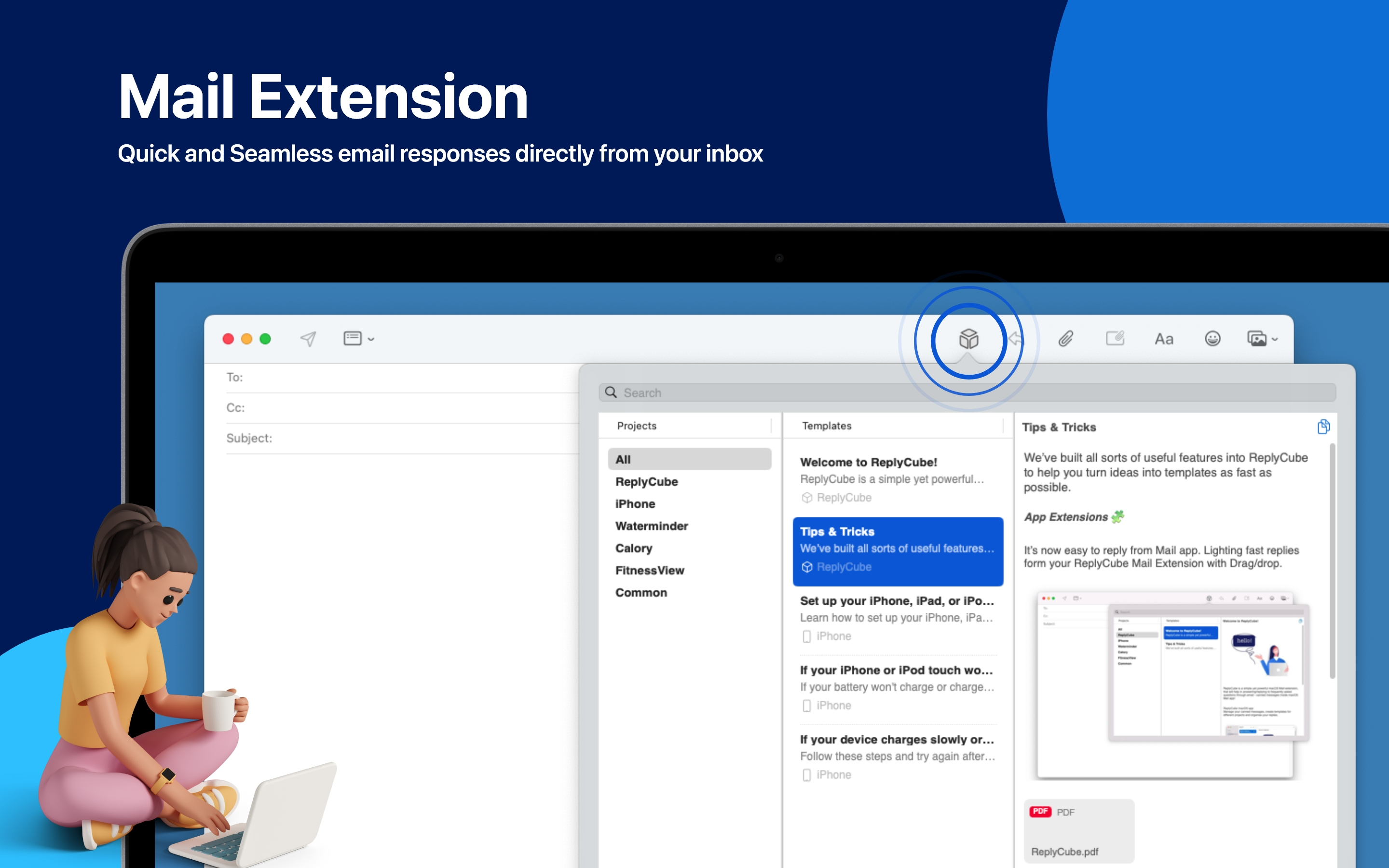
Task: Select the Tips & Tricks template
Action: coord(898,551)
